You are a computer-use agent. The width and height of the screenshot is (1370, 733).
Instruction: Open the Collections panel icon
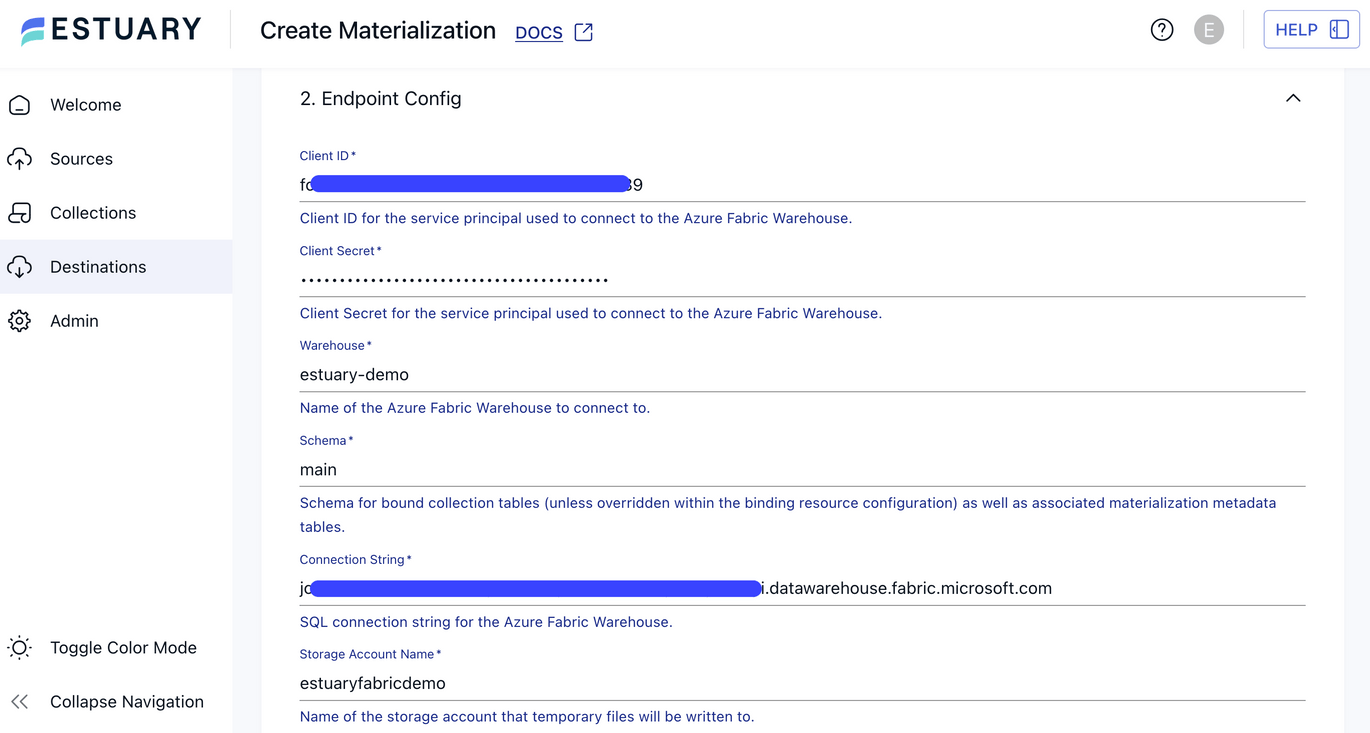click(20, 212)
